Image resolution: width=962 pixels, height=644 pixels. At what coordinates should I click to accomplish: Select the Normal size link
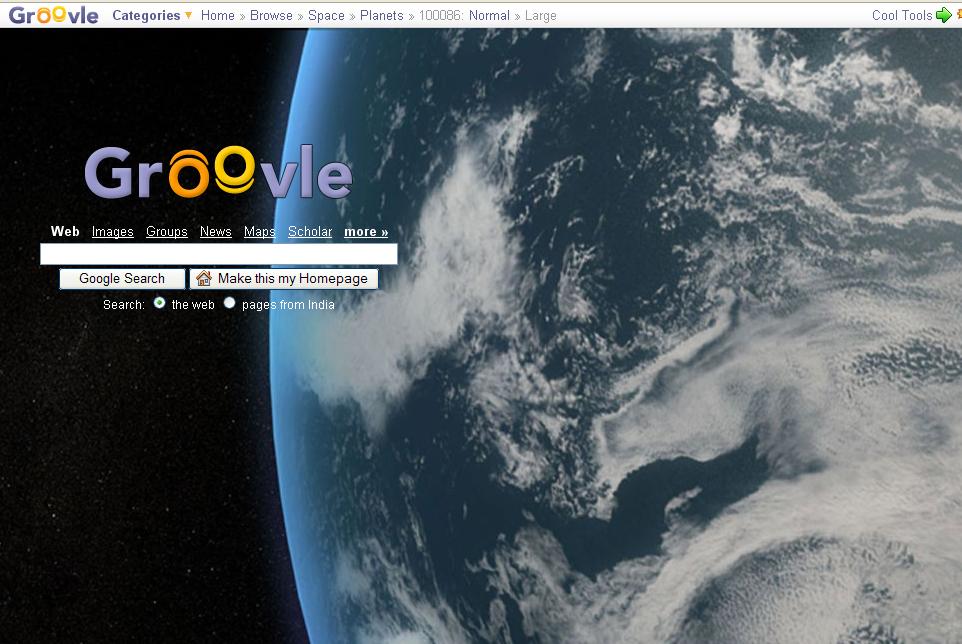pos(489,15)
